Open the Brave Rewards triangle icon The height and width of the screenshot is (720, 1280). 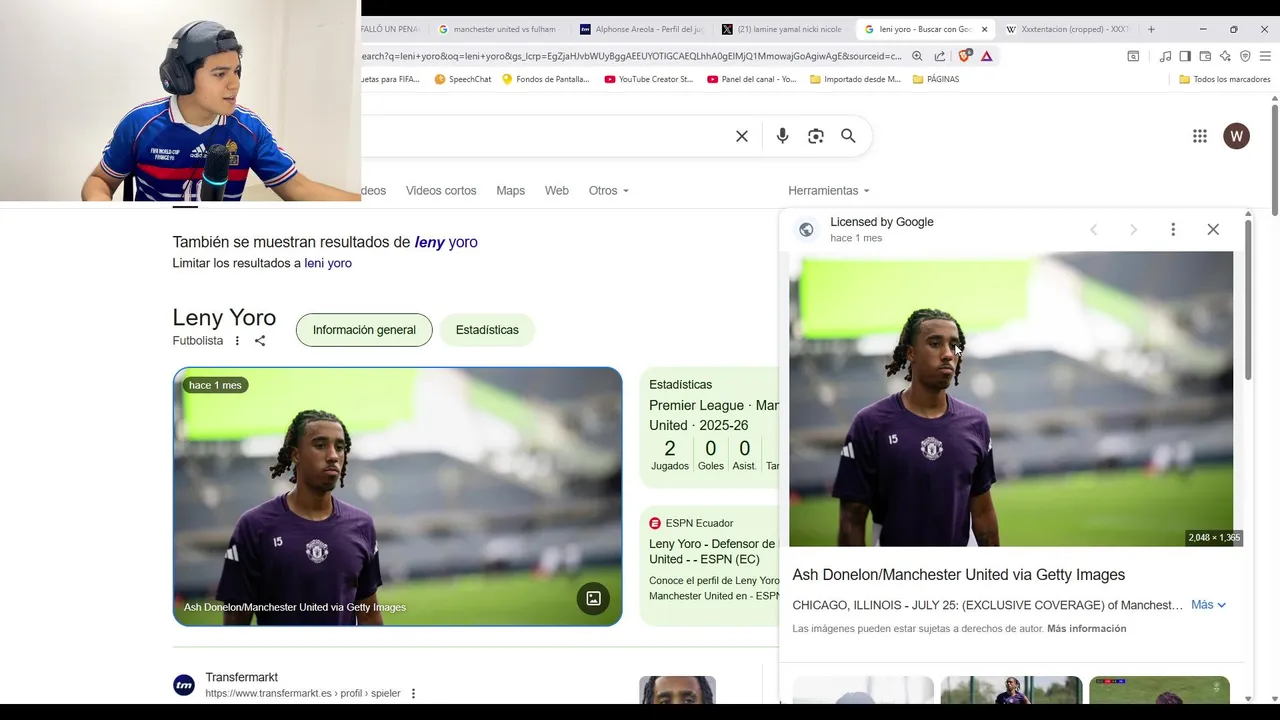click(987, 56)
